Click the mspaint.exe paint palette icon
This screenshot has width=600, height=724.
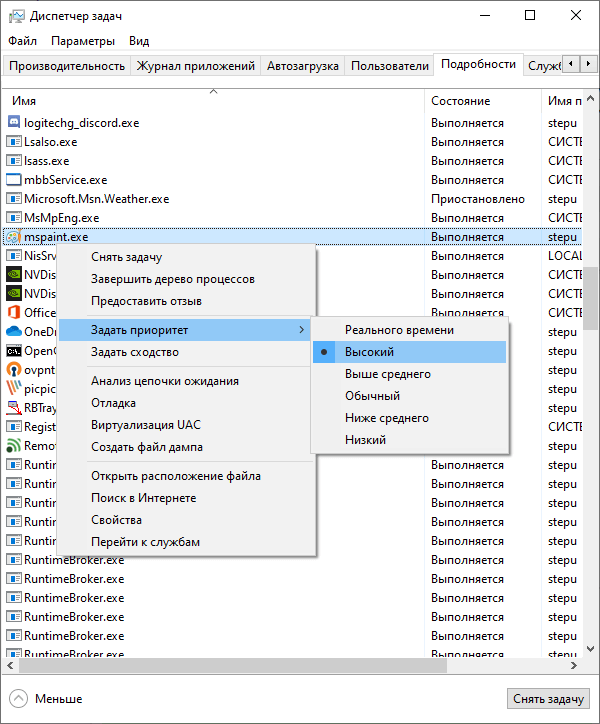tap(14, 236)
